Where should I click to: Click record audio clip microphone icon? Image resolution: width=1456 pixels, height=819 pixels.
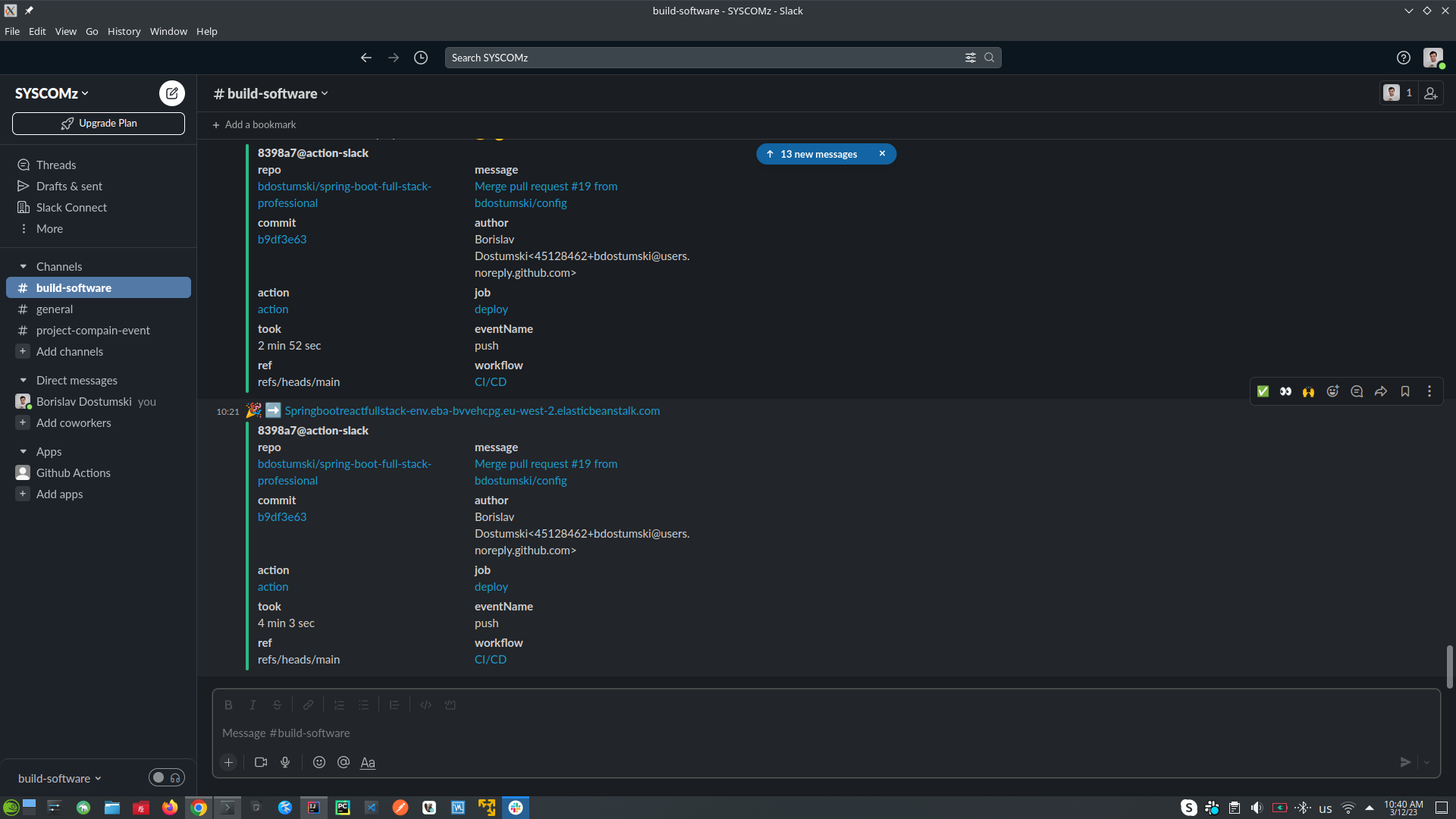[285, 762]
